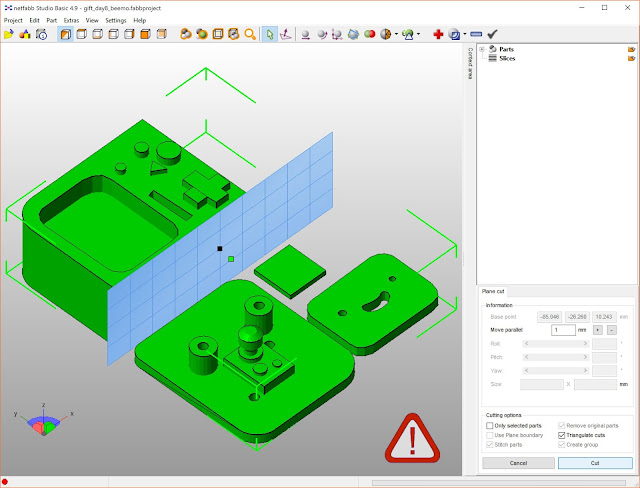Select the arrow selection pointer tool
The width and height of the screenshot is (640, 488).
pos(270,34)
